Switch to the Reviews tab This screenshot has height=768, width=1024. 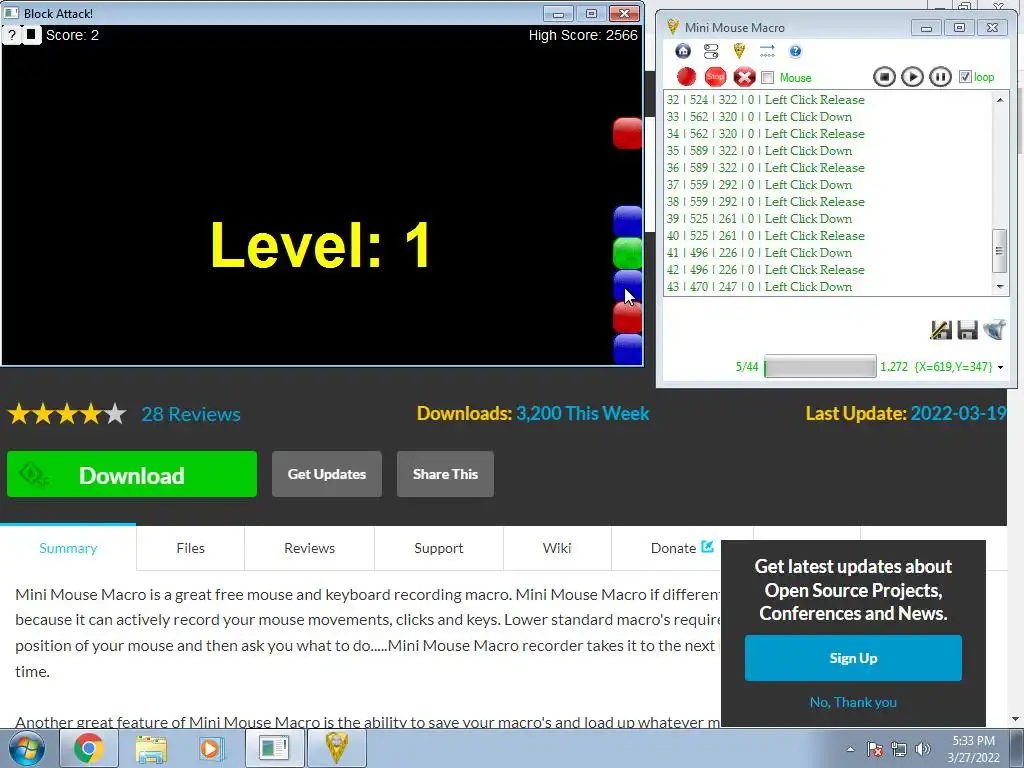(310, 549)
